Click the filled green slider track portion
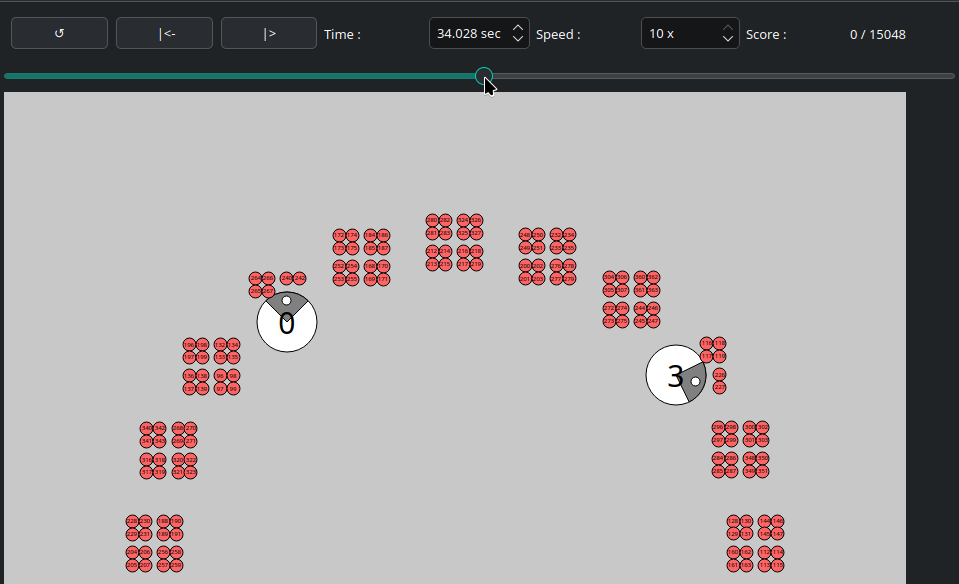959x584 pixels. [240, 76]
